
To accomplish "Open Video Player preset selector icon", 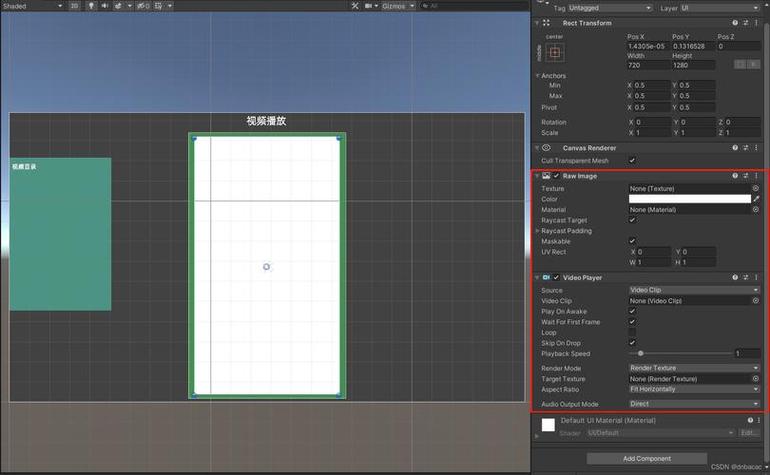I will [745, 277].
